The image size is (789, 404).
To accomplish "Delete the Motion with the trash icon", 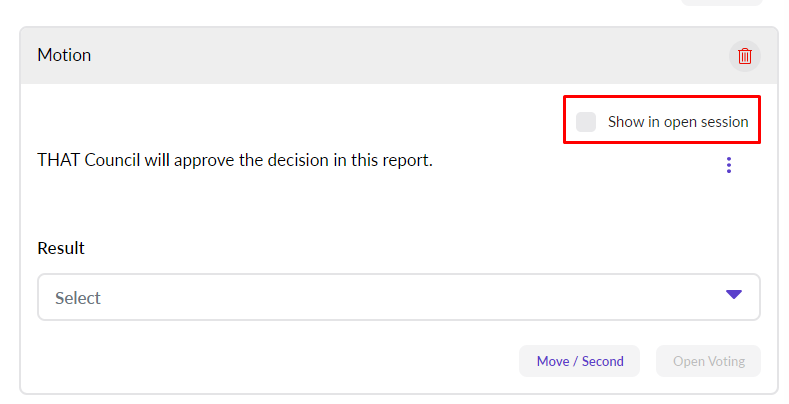I will pos(744,56).
